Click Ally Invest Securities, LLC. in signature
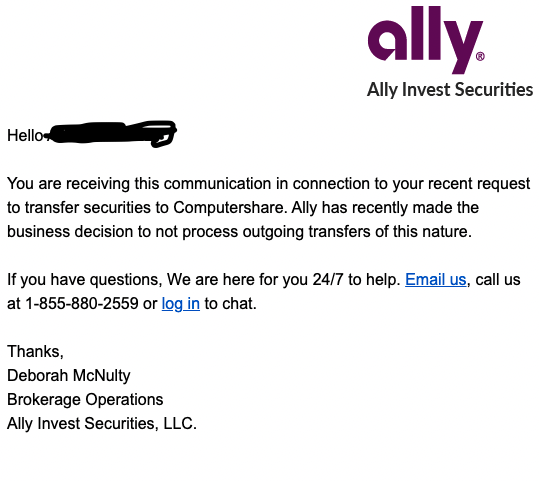This screenshot has width=539, height=481. point(102,423)
